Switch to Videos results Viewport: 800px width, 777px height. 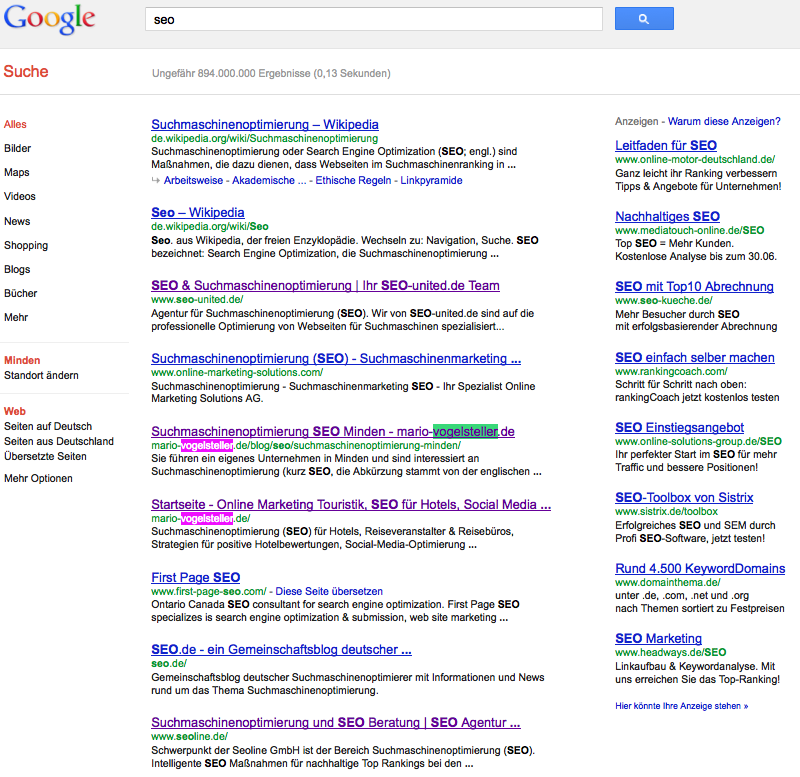coord(20,196)
